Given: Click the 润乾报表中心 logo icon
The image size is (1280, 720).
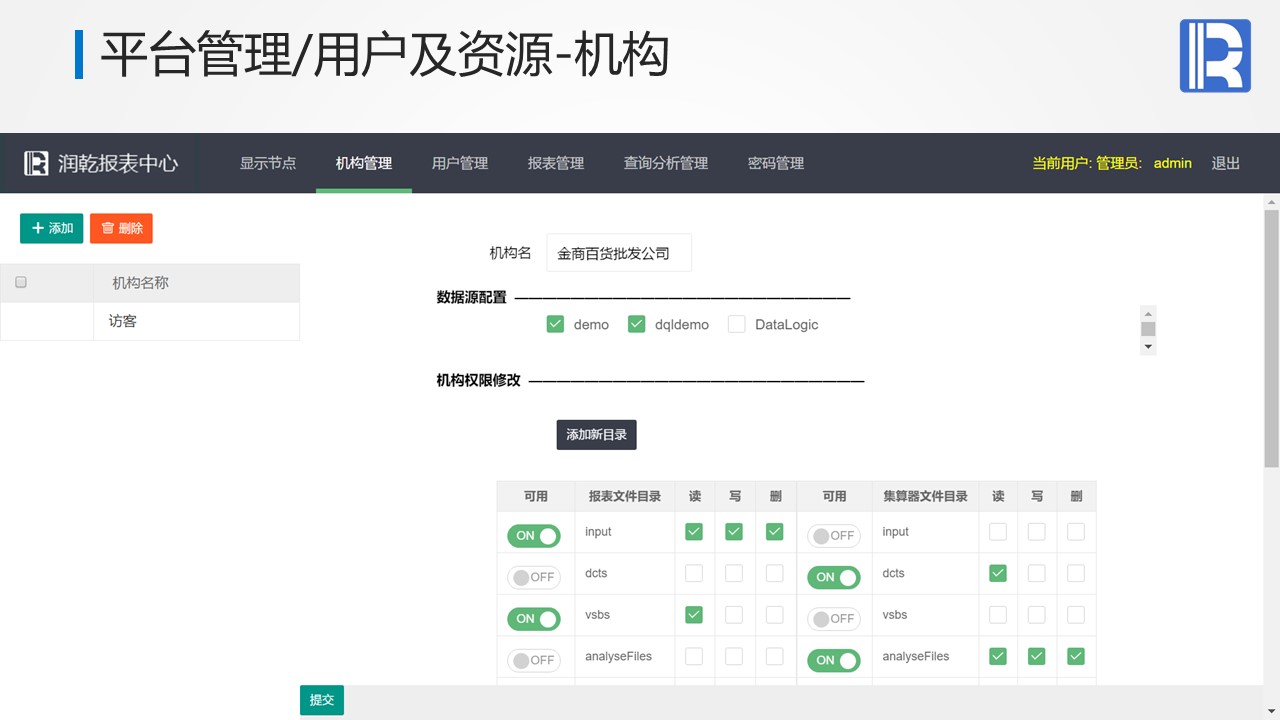Looking at the screenshot, I should pos(37,163).
